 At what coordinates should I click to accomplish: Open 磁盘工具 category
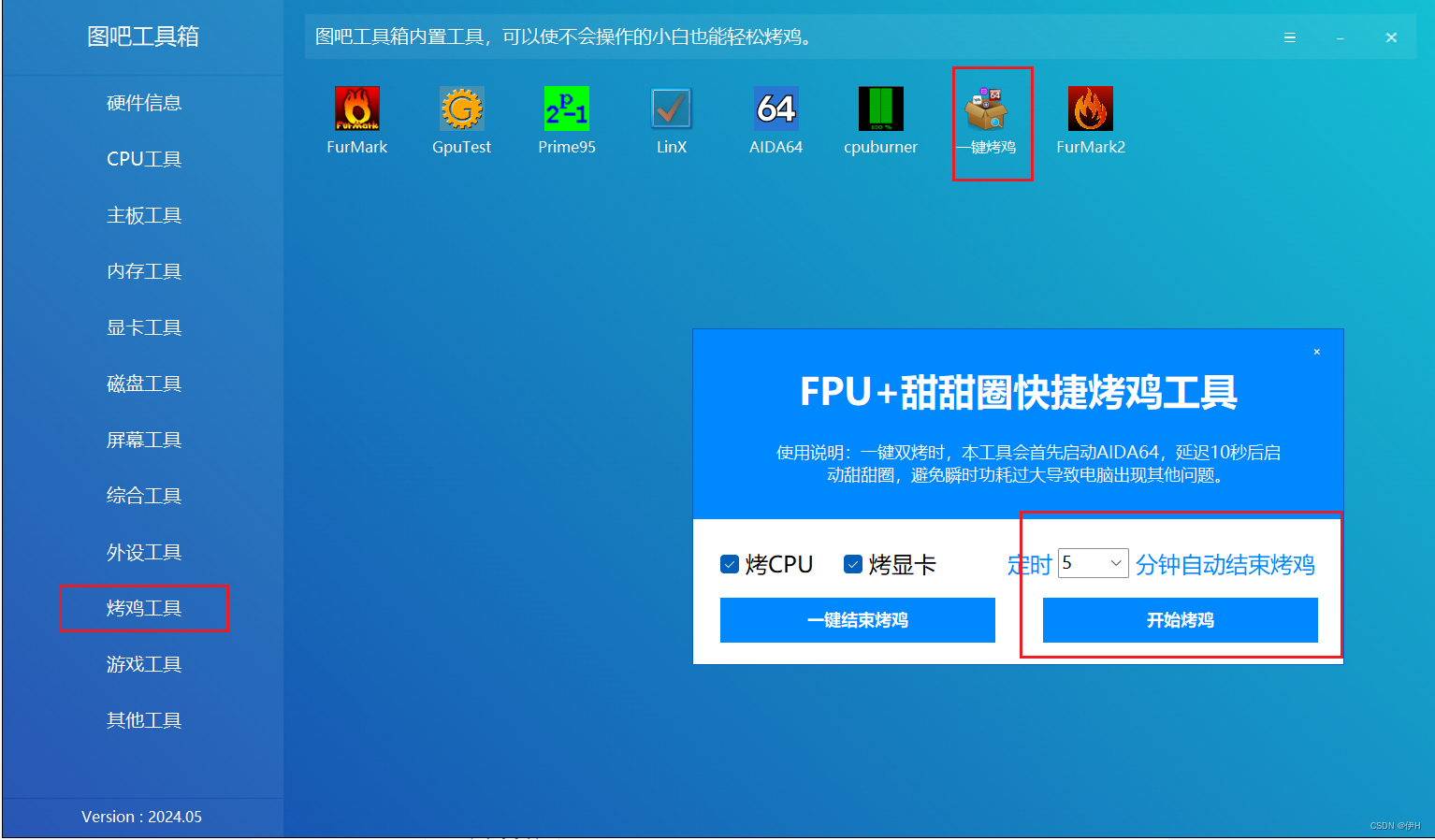[144, 384]
